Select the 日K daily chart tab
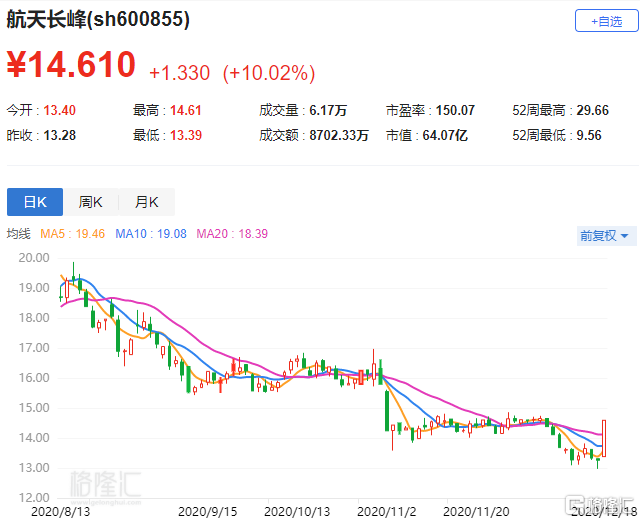Viewport: 640px width, 522px height. click(x=35, y=202)
